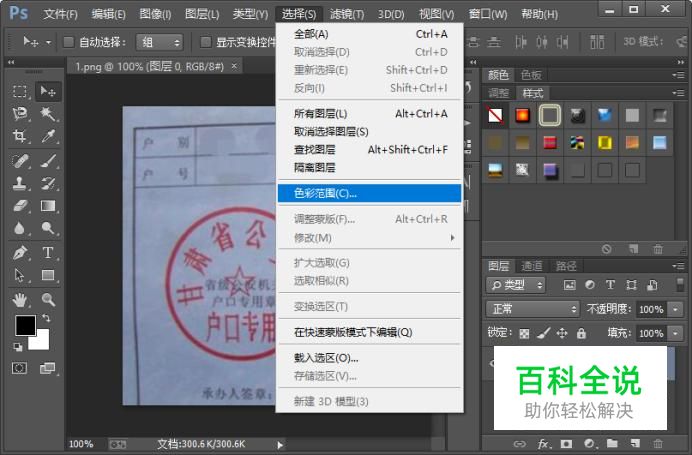
Task: Choose 所有图层(L) menu entry
Action: coord(369,114)
